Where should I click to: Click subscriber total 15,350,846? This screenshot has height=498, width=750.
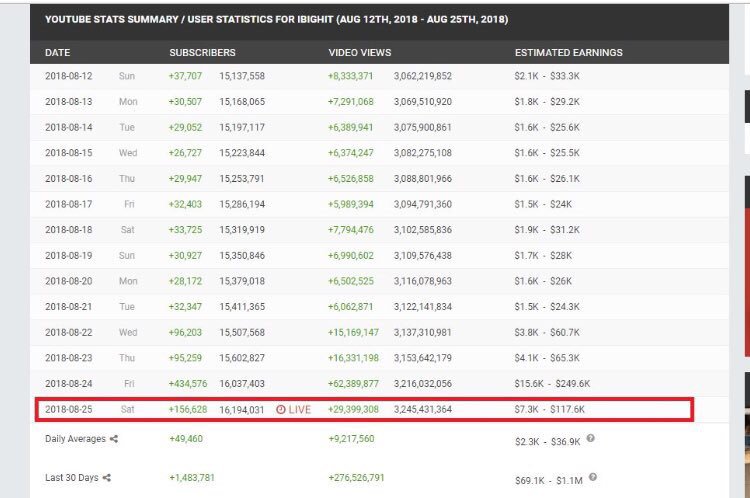click(242, 255)
